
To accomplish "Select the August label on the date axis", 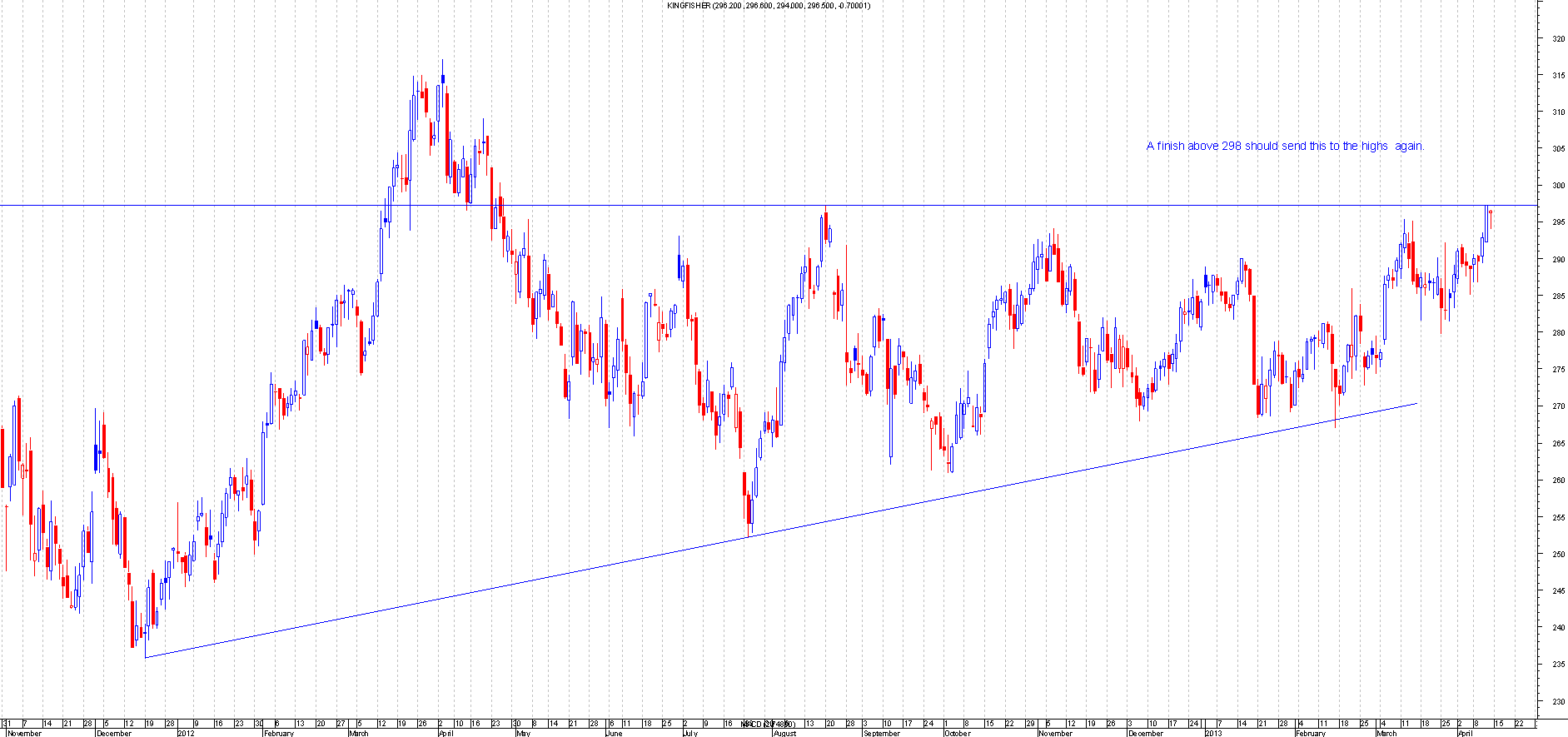I will pos(784,734).
